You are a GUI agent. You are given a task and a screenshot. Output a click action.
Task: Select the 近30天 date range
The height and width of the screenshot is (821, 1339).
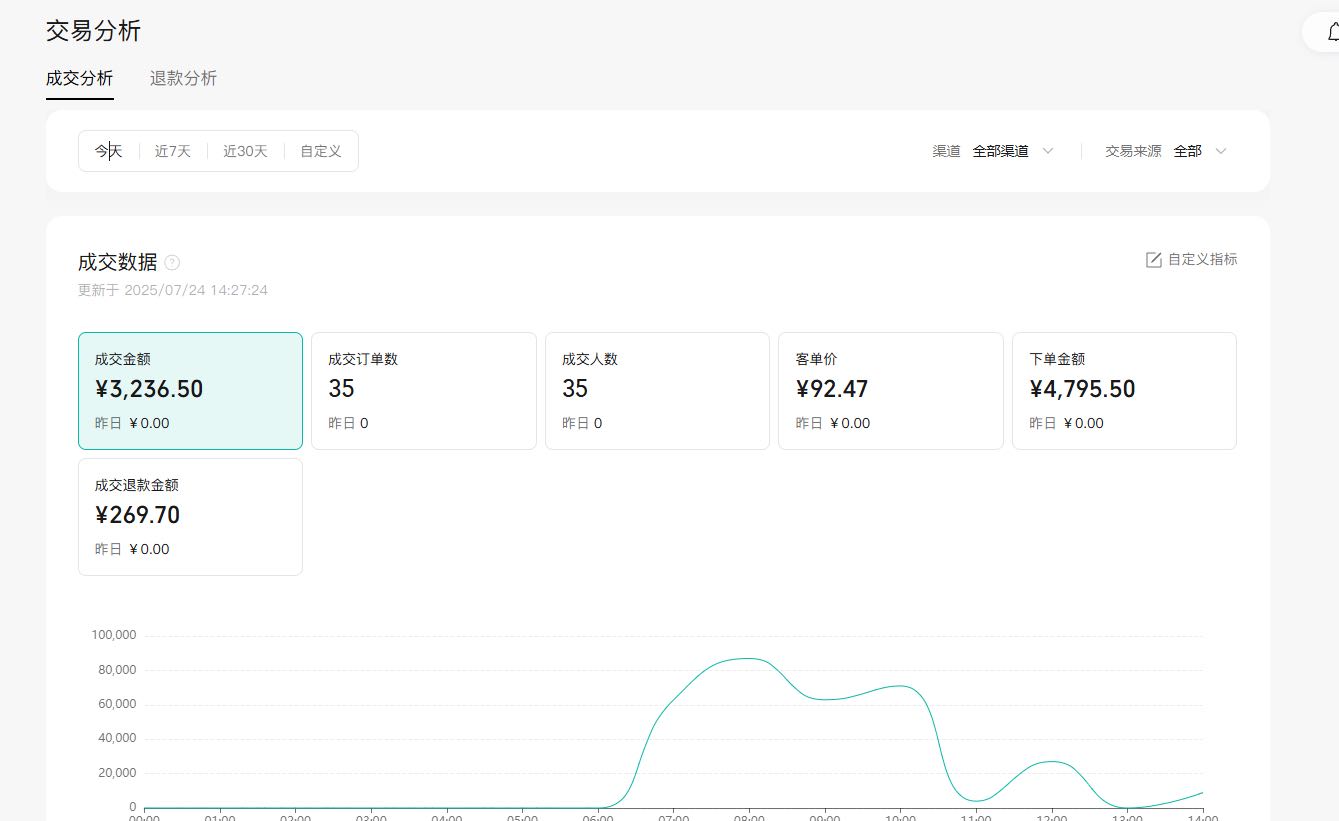coord(245,151)
